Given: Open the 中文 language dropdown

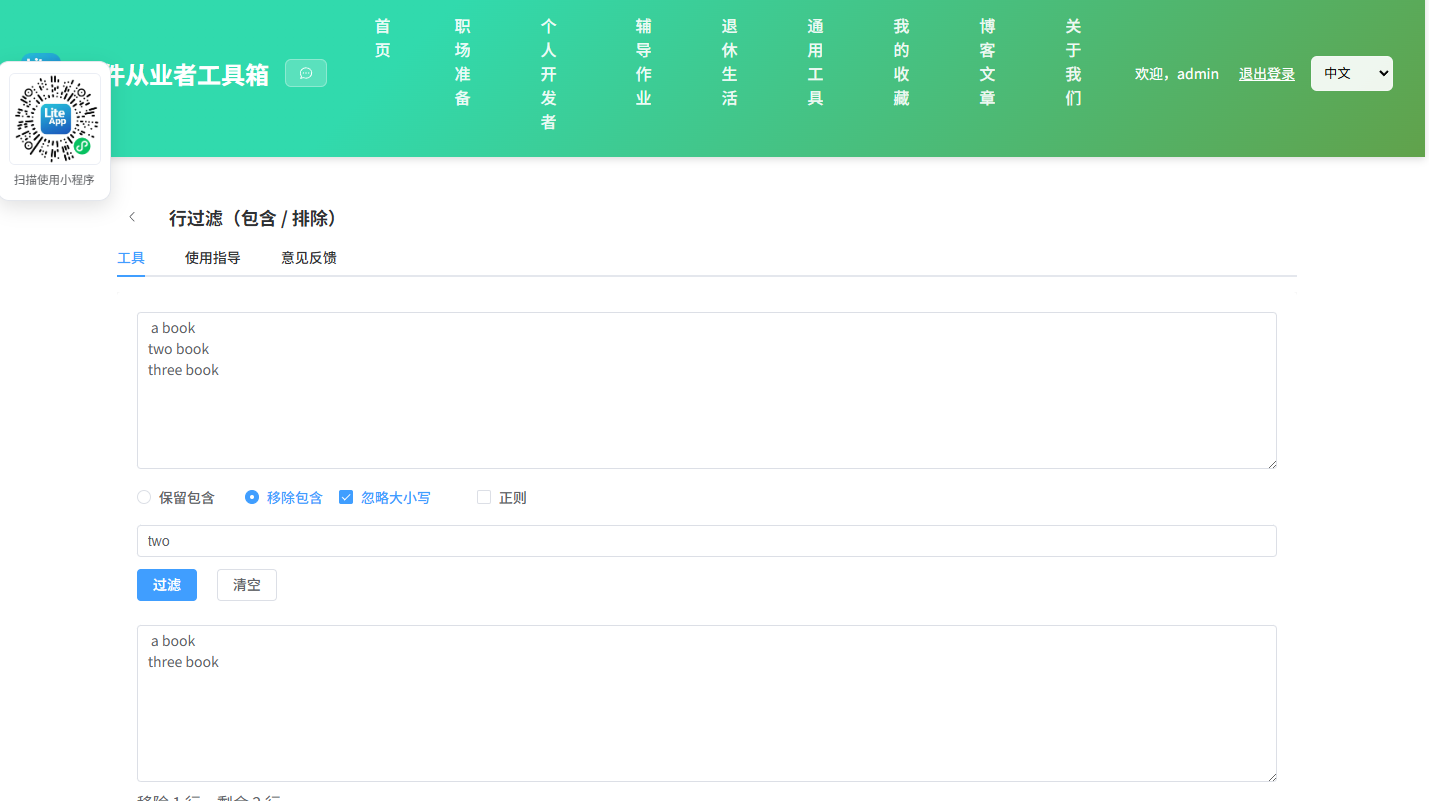Looking at the screenshot, I should click(x=1352, y=73).
